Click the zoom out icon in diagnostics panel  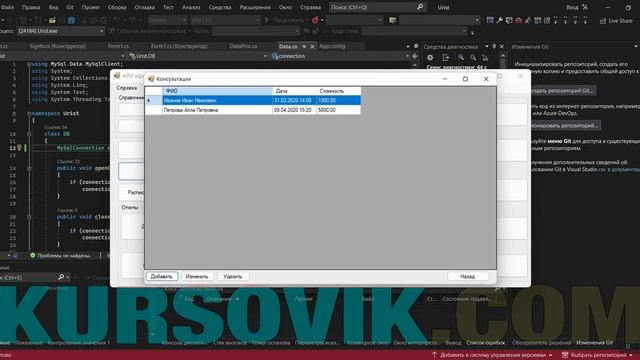[x=473, y=58]
